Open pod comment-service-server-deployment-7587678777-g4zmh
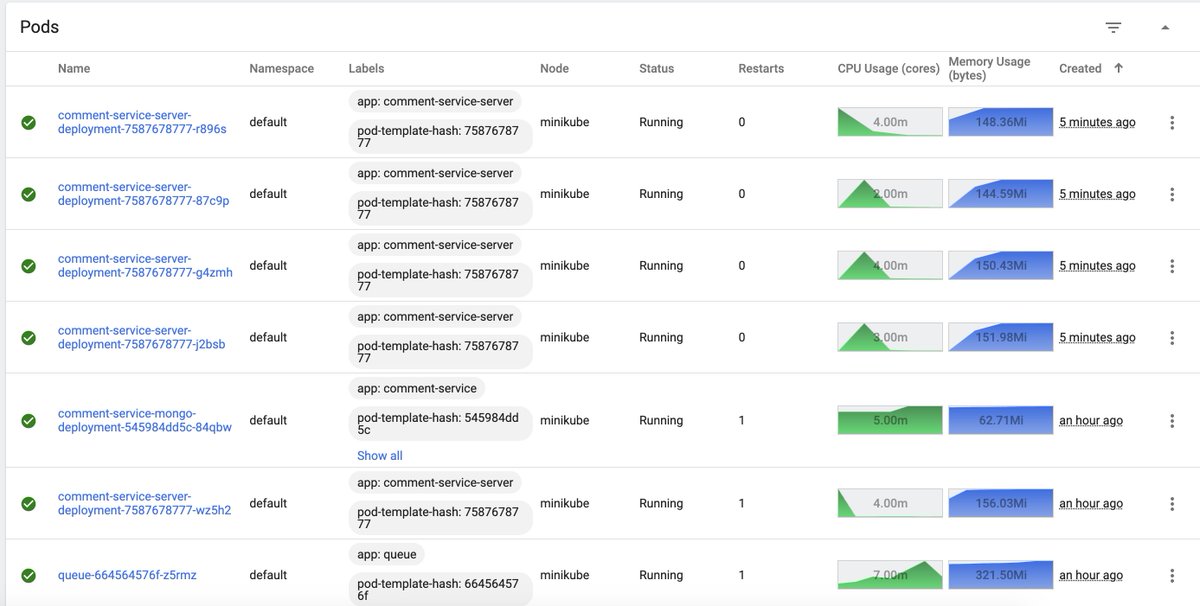 click(x=145, y=266)
